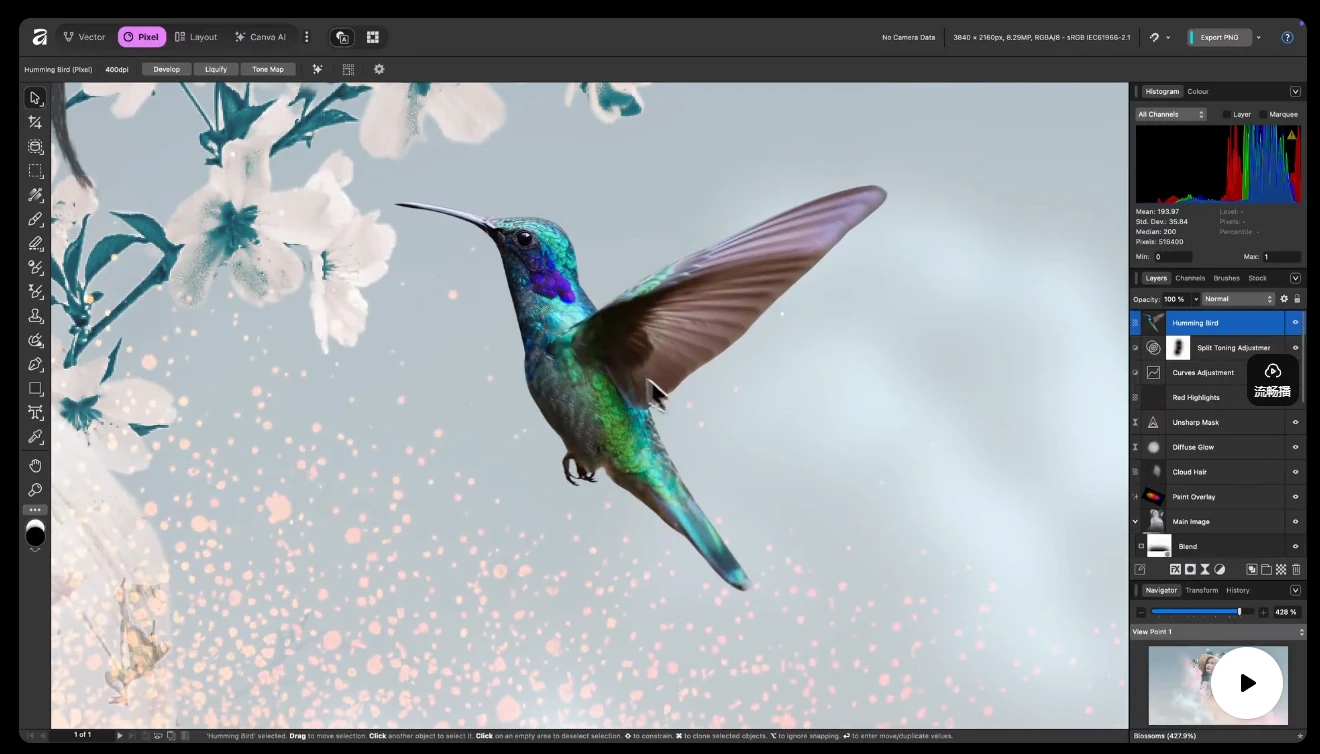
Task: Select the Move tool arrow
Action: tap(35, 98)
